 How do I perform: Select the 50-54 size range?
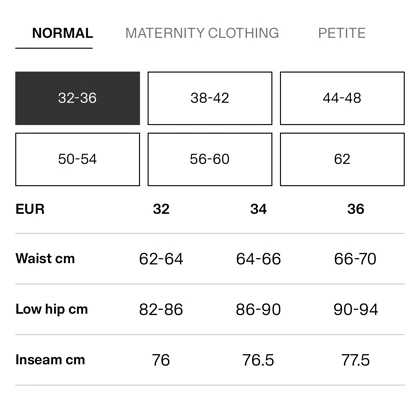coord(77,159)
